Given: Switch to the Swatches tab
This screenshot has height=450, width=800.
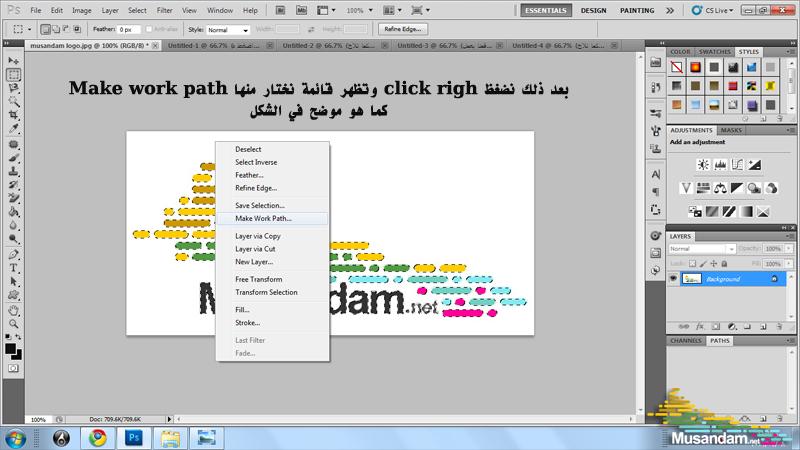Looking at the screenshot, I should pyautogui.click(x=714, y=52).
